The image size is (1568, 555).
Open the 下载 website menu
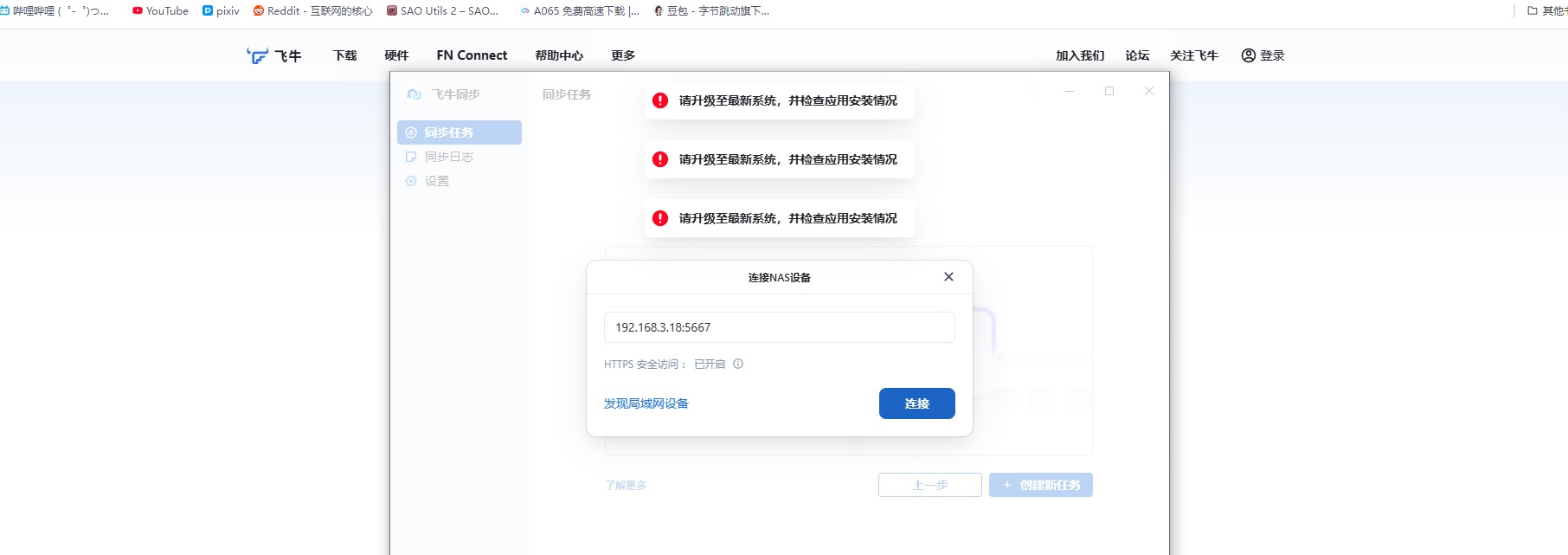345,55
